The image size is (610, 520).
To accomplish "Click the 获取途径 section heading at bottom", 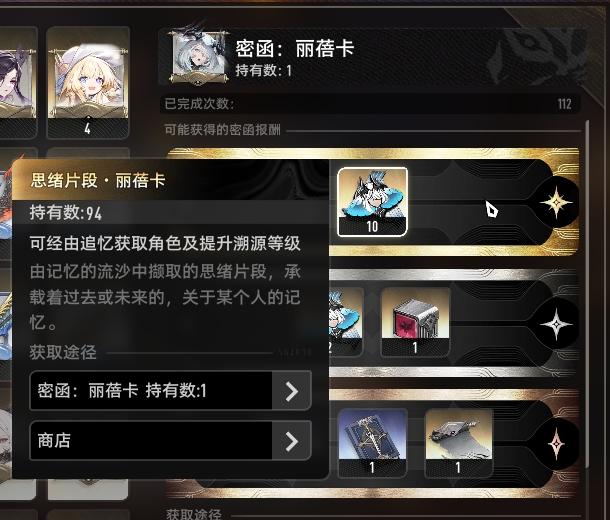I will click(x=193, y=514).
